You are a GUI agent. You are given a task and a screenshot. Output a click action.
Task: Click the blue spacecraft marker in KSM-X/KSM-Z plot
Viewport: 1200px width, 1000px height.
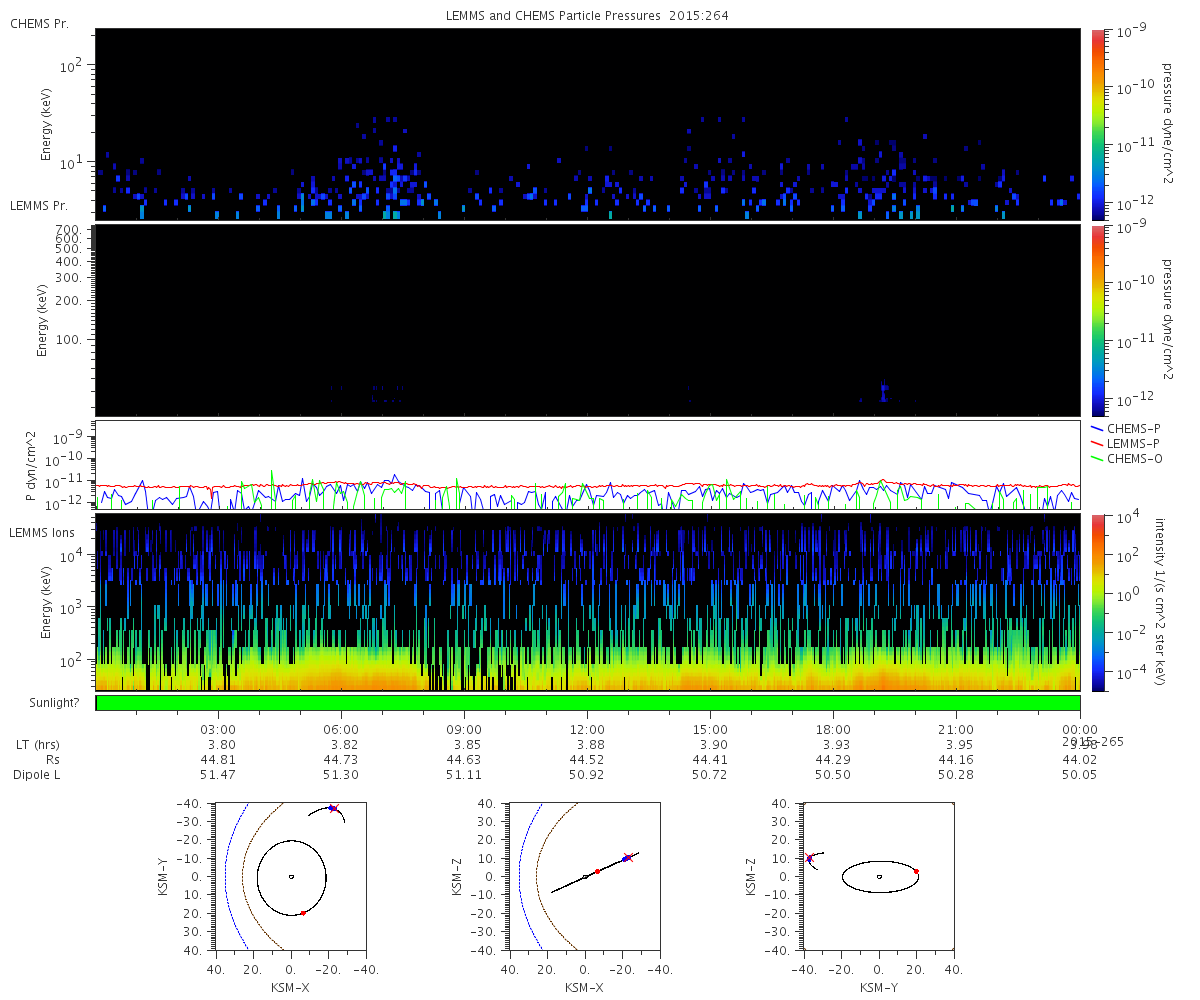pos(625,859)
